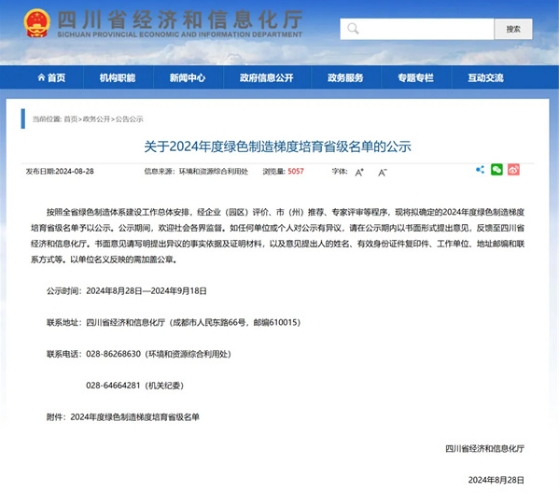Share article via WeChat icon
The width and height of the screenshot is (560, 497).
[x=496, y=170]
